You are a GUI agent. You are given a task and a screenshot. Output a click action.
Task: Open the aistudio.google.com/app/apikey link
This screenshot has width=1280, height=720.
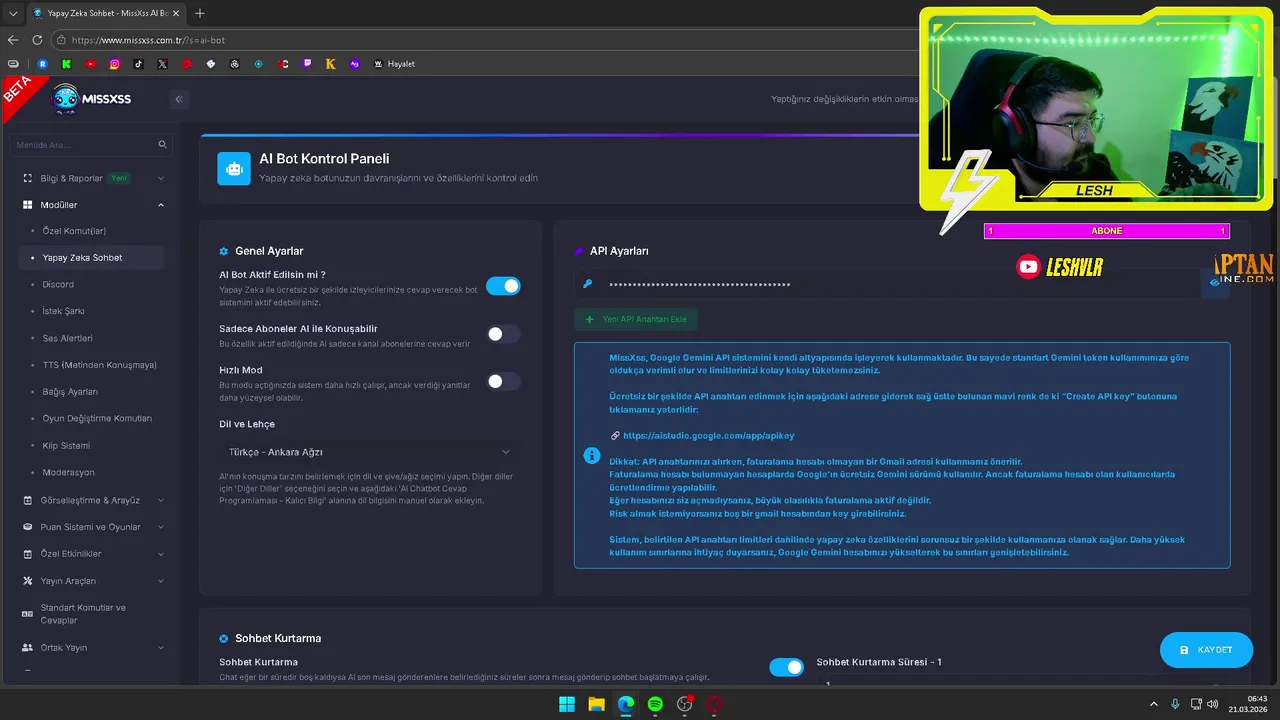(x=708, y=436)
